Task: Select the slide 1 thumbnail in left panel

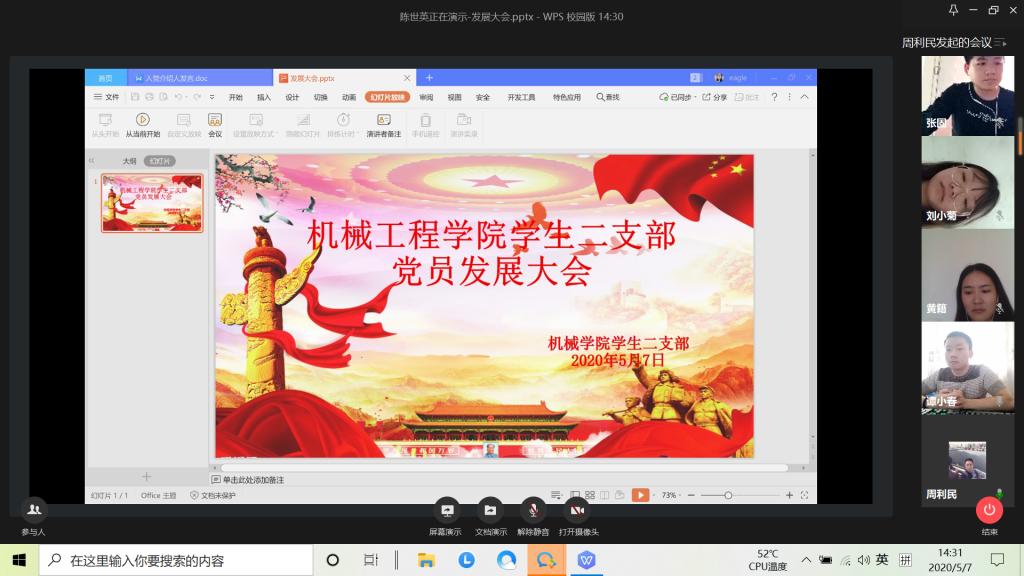Action: coord(152,203)
